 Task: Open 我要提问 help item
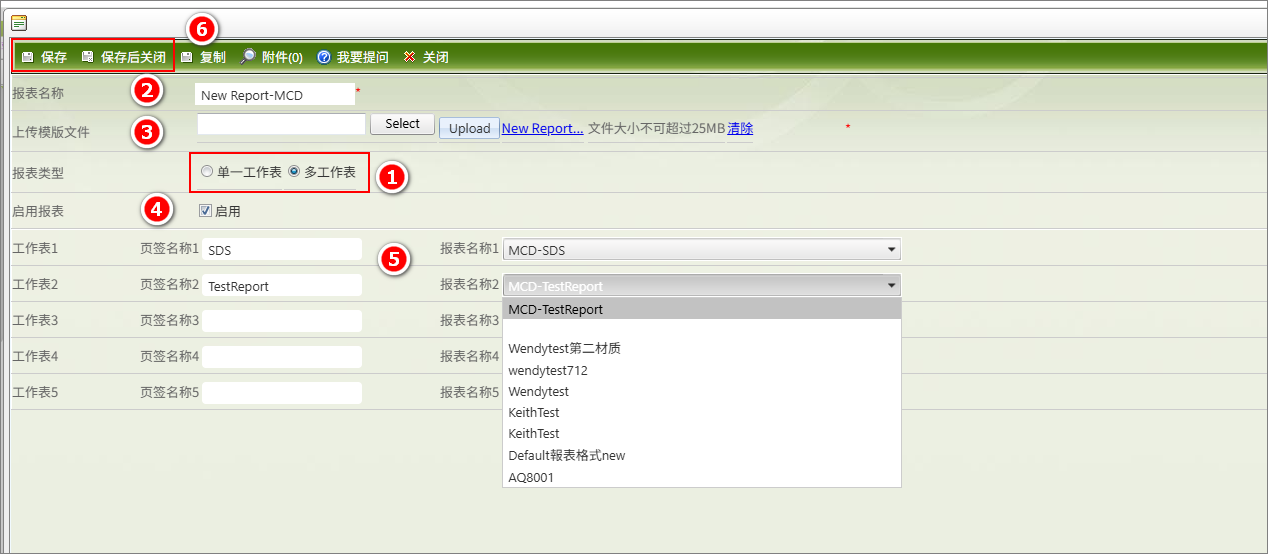coord(363,57)
